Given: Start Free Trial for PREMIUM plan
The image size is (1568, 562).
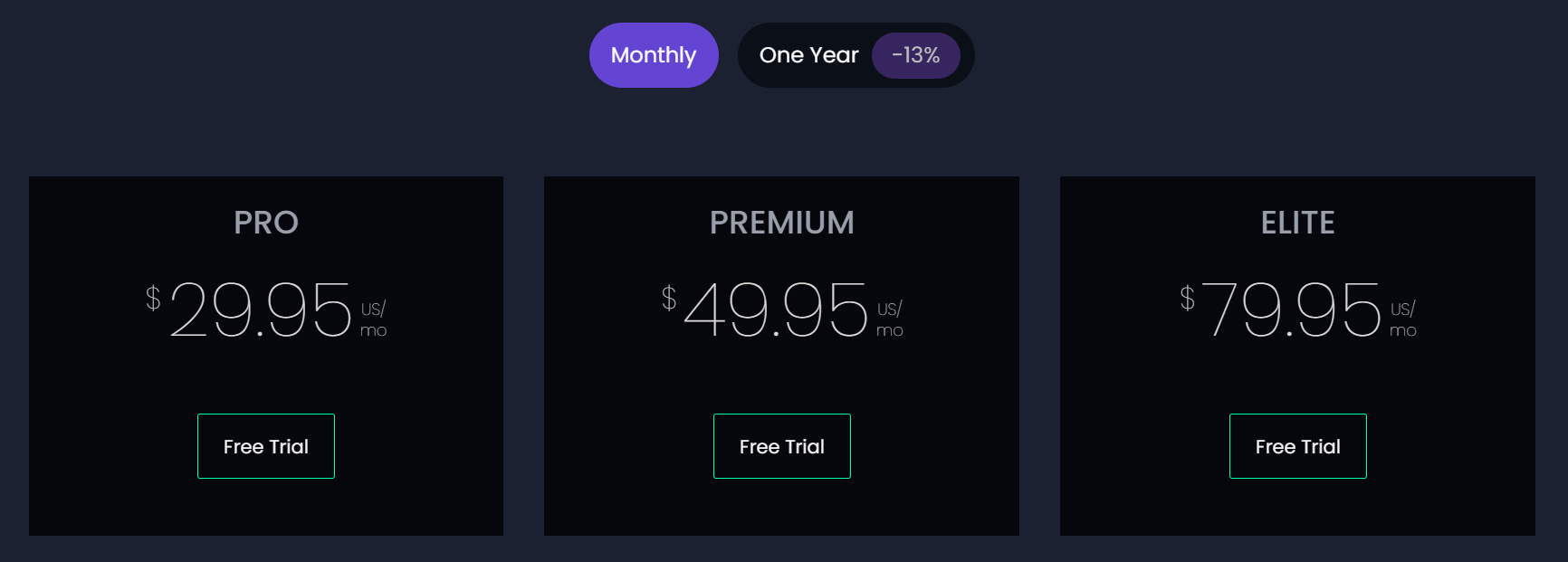Looking at the screenshot, I should pos(782,446).
